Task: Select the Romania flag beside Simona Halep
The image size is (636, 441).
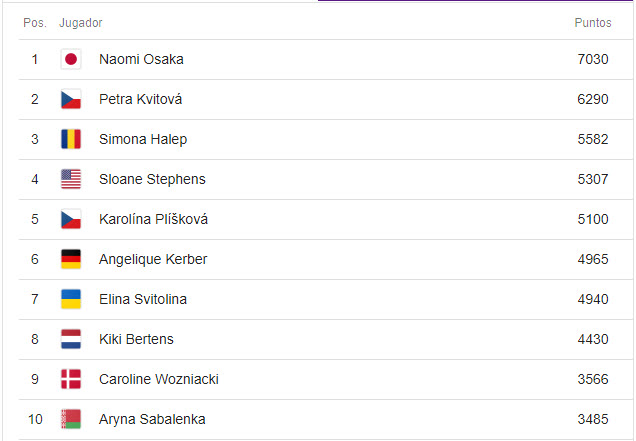Action: 71,139
